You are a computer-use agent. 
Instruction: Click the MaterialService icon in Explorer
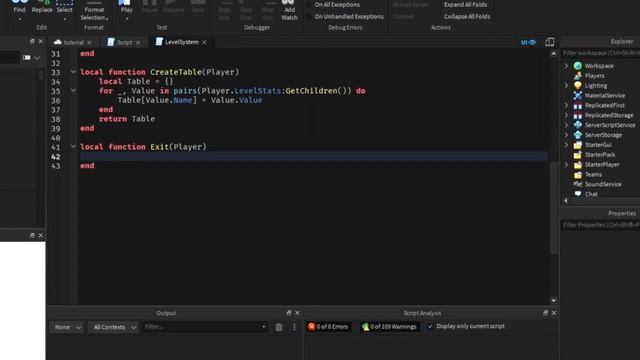tap(578, 95)
